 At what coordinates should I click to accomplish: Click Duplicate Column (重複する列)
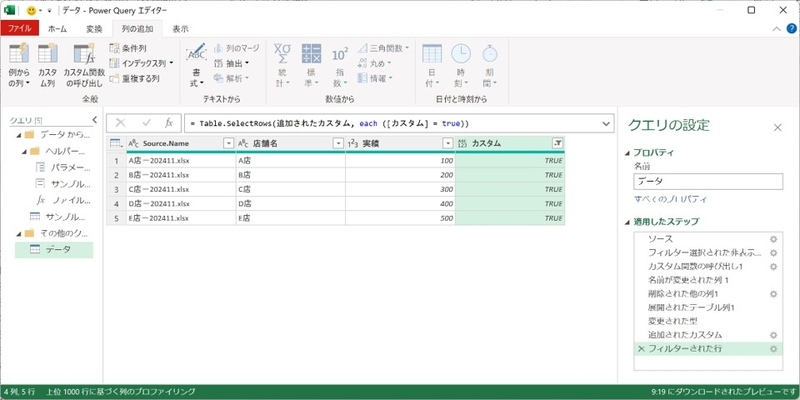coord(135,78)
